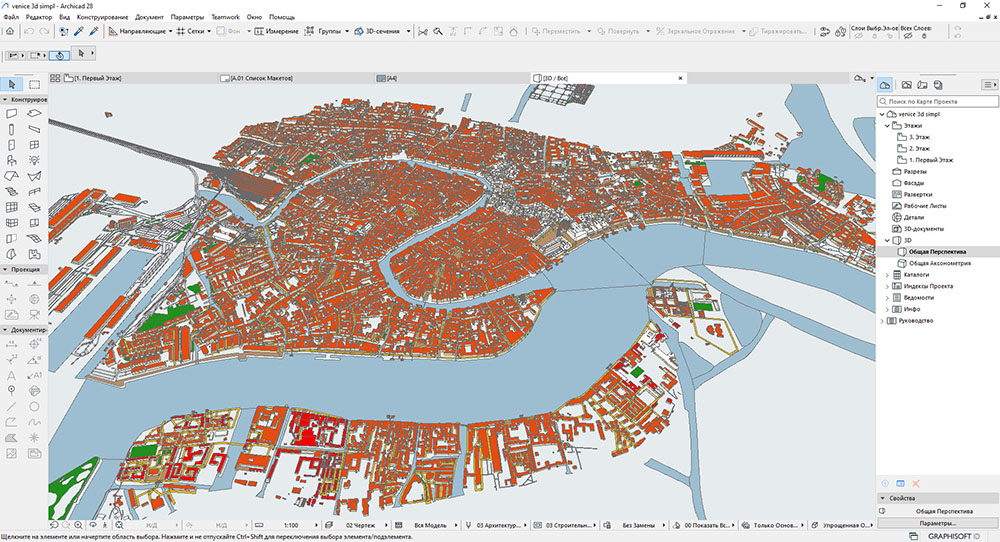
Task: Open the View Map icon in Navigator
Action: [906, 84]
